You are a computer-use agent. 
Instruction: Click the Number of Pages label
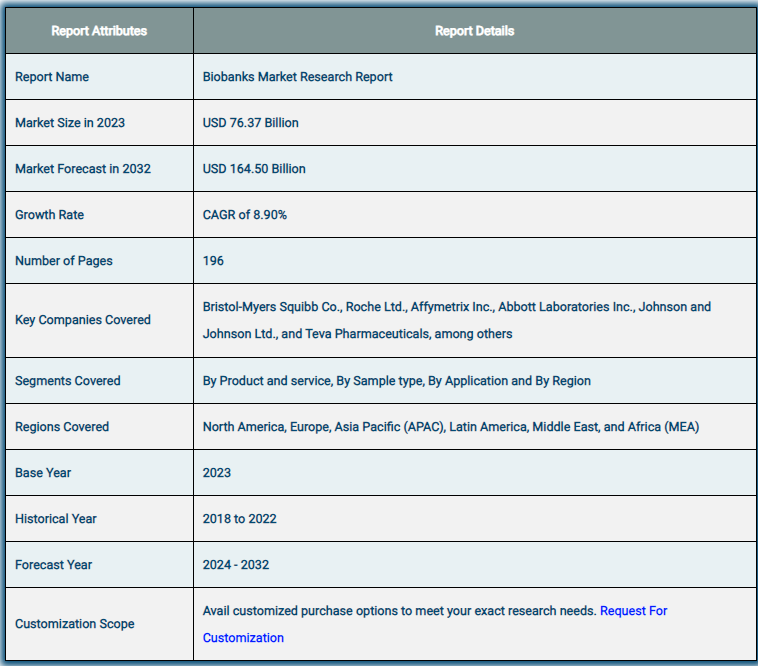pyautogui.click(x=64, y=261)
